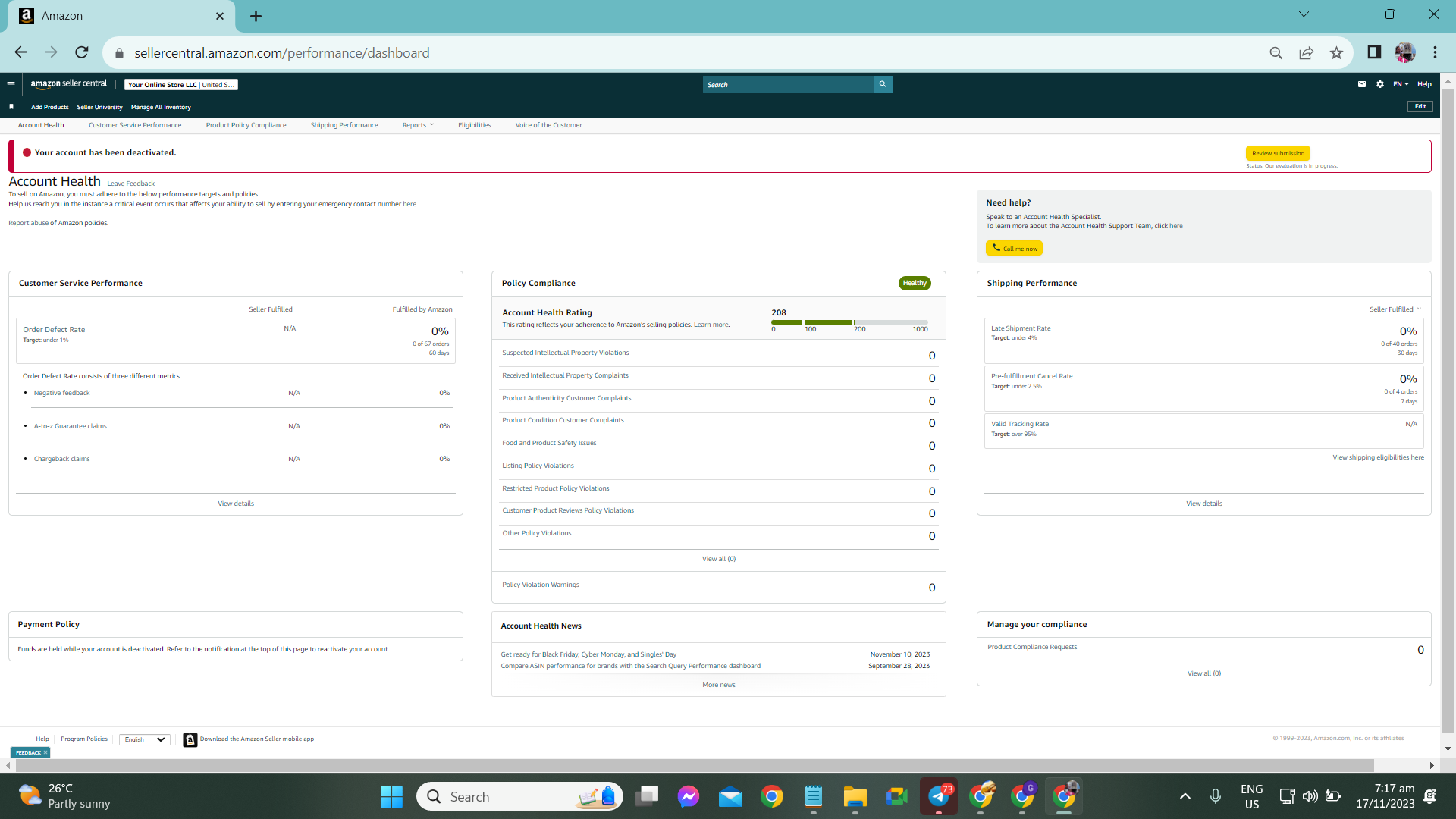
Task: Launch Messenger from the taskbar
Action: [x=689, y=796]
